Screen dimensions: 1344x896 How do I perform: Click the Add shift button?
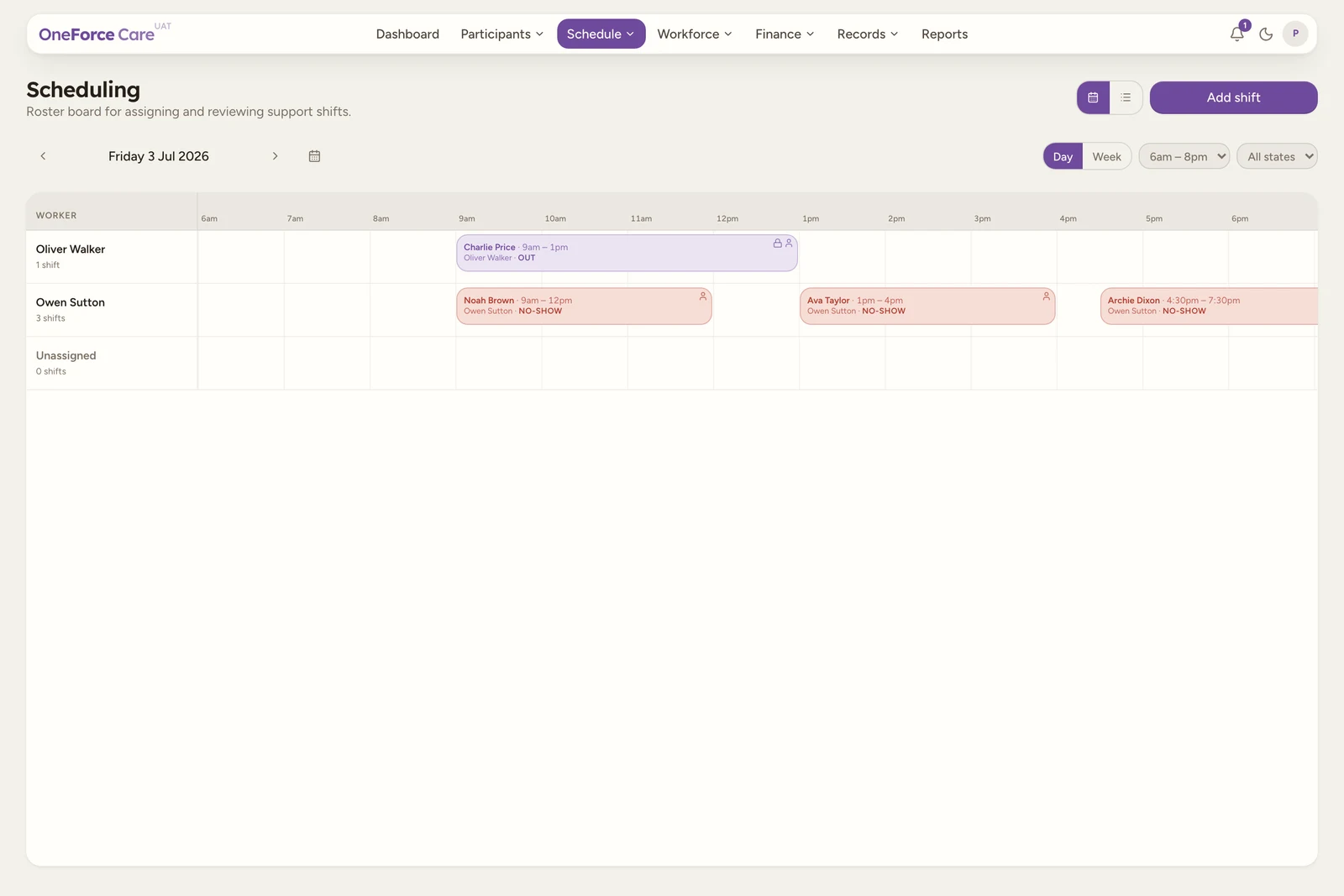1233,97
